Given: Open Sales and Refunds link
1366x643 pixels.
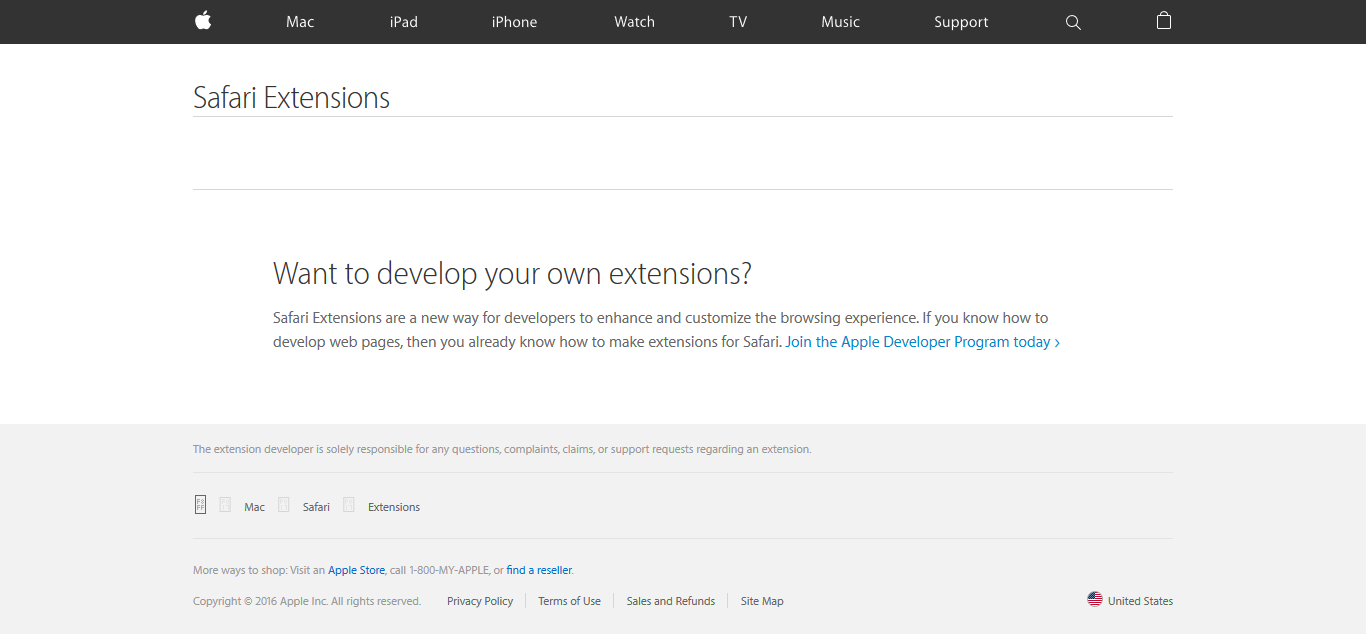Looking at the screenshot, I should (x=671, y=601).
